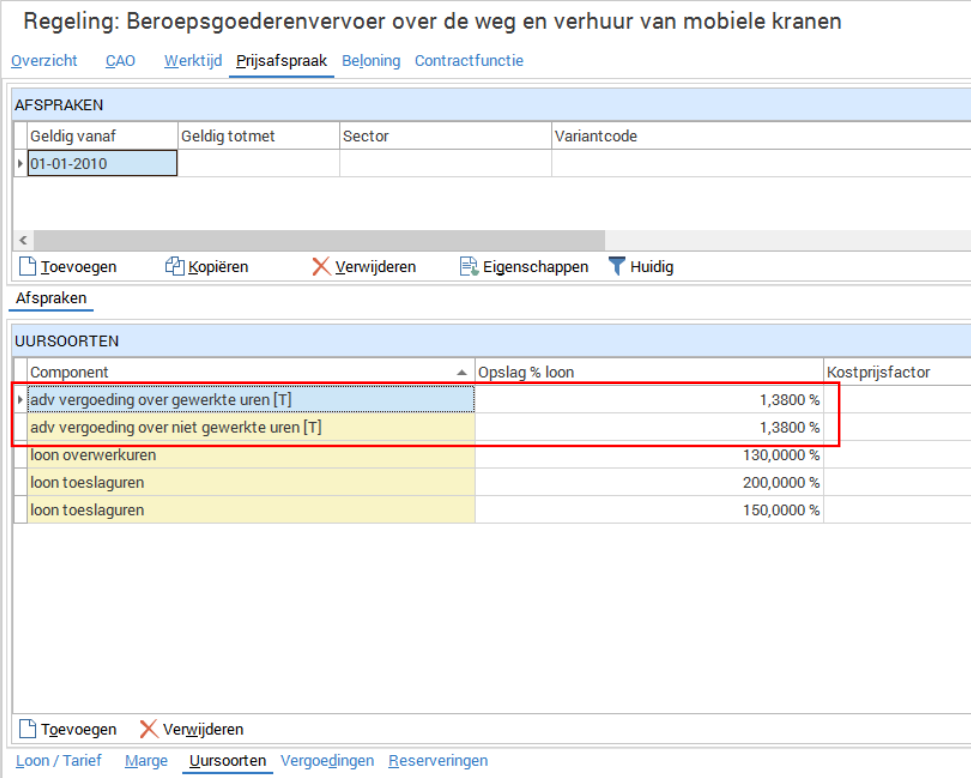Open the Beloning tab
This screenshot has width=971, height=778.
click(370, 61)
